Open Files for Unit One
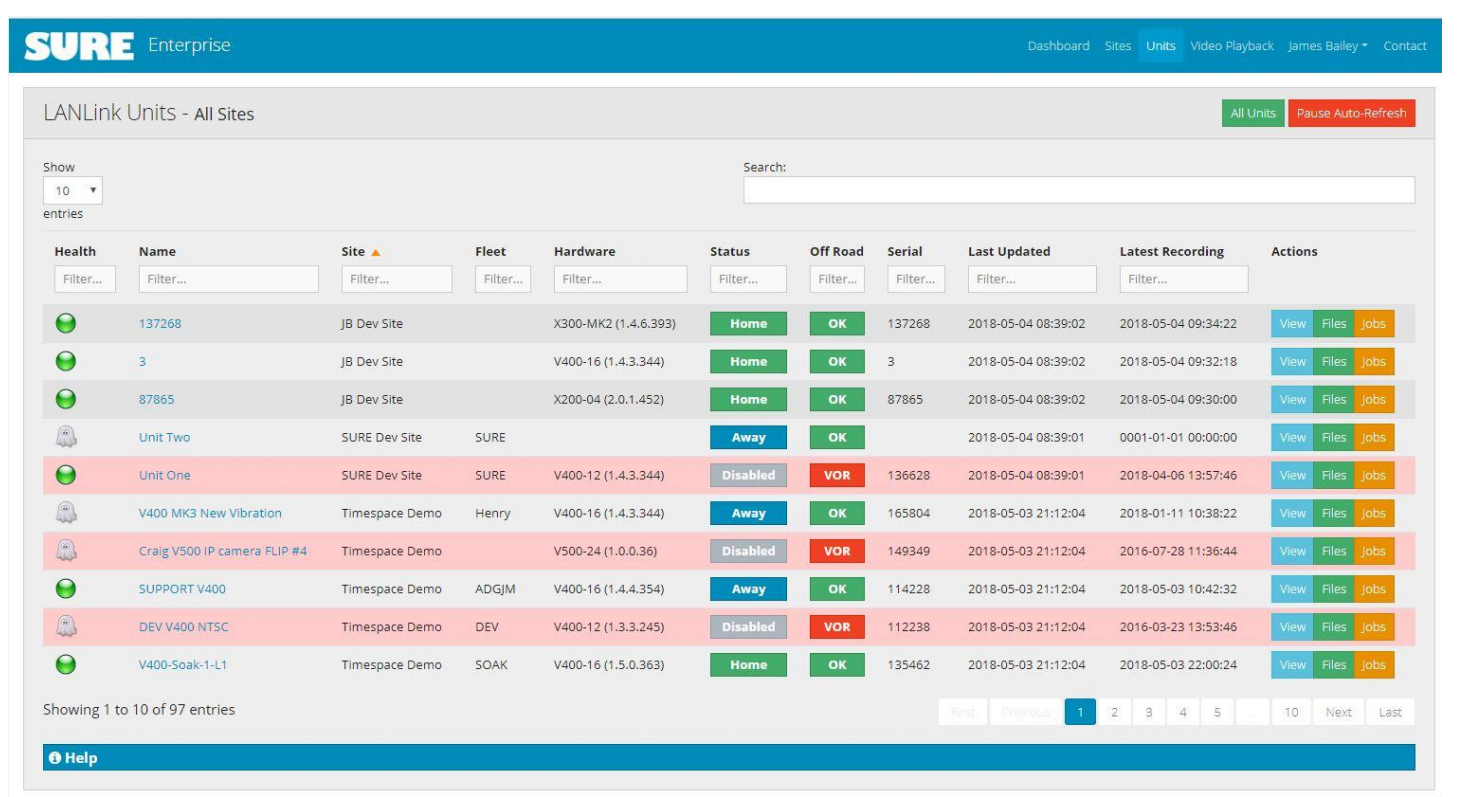 coord(1333,475)
